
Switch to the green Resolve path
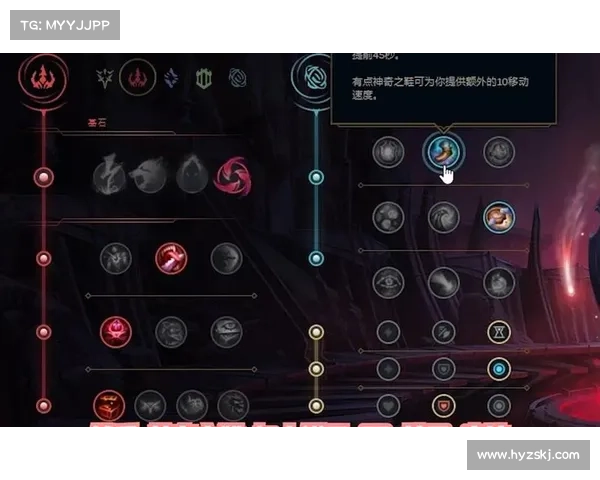pos(204,78)
